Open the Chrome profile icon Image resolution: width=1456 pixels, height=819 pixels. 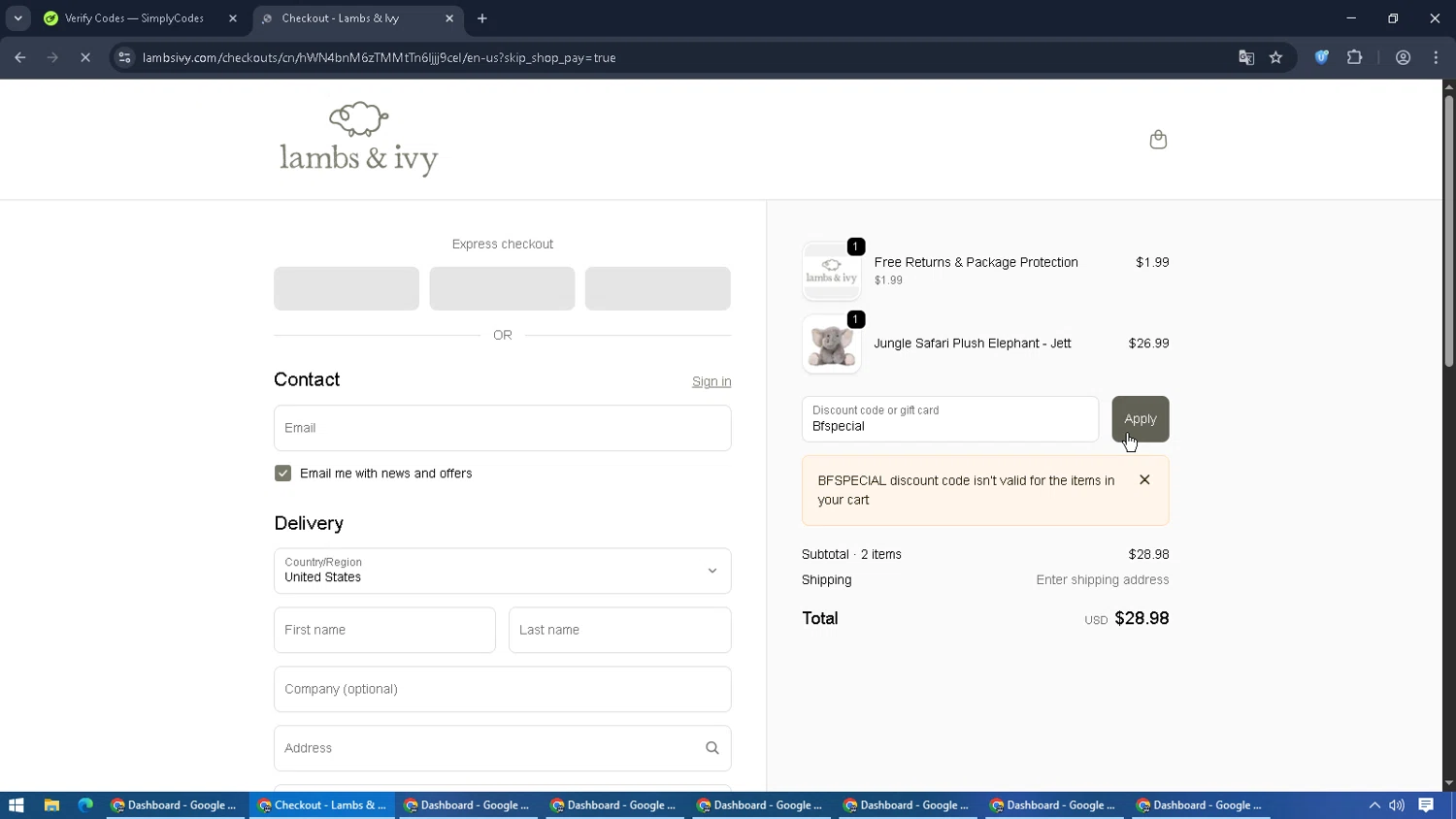tap(1403, 57)
